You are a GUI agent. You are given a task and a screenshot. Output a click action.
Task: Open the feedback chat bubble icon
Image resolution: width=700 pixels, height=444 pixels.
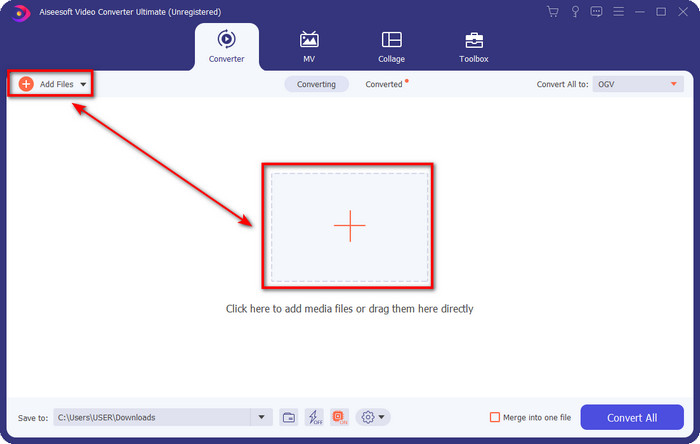(x=597, y=12)
